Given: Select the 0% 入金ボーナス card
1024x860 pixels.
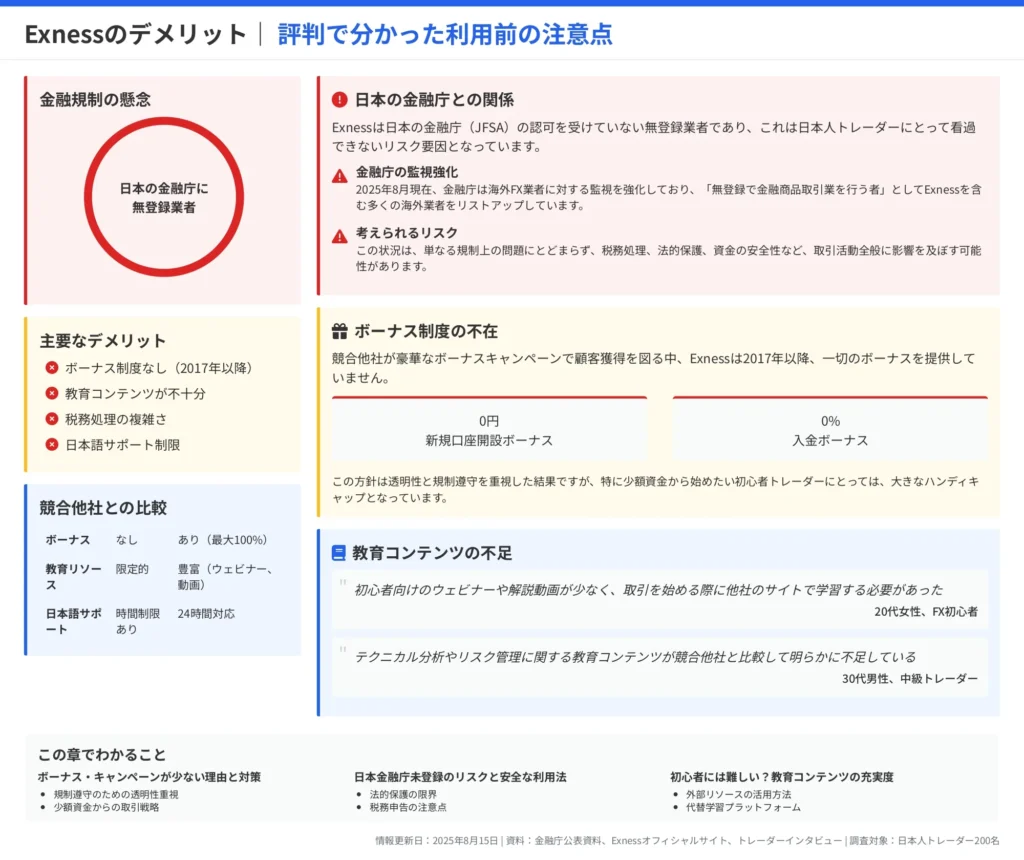Looking at the screenshot, I should (830, 429).
